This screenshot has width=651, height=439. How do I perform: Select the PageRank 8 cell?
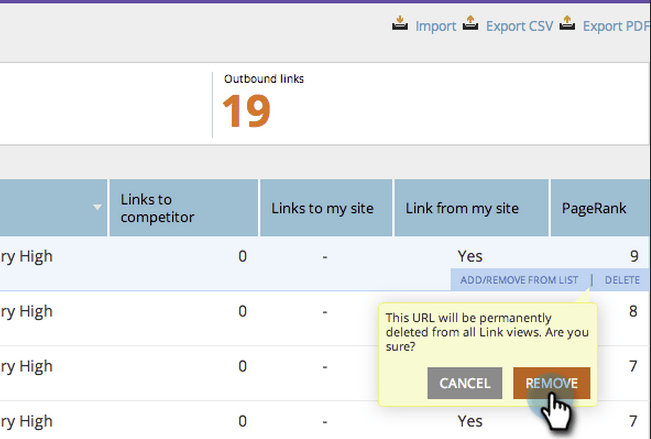pos(633,311)
